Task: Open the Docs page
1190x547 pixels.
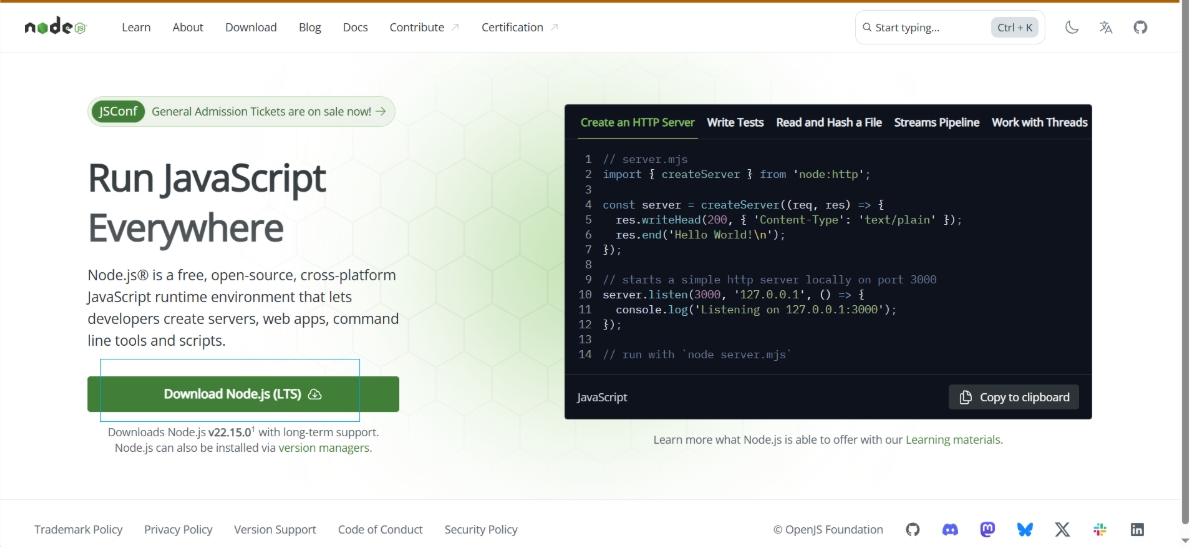Action: [355, 27]
